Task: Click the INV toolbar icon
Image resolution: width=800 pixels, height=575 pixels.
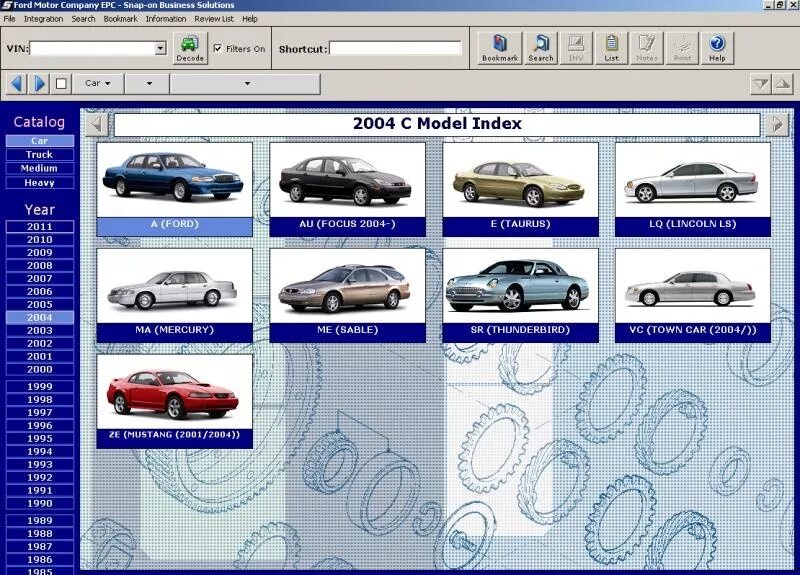Action: pyautogui.click(x=576, y=48)
